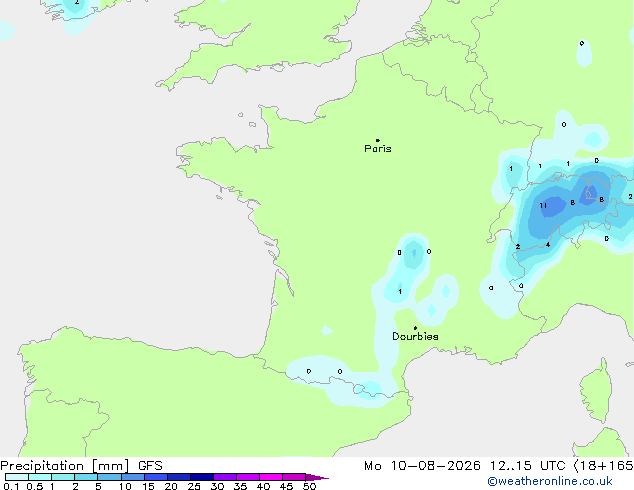Click the Dourbies location dot marker

coord(415,328)
